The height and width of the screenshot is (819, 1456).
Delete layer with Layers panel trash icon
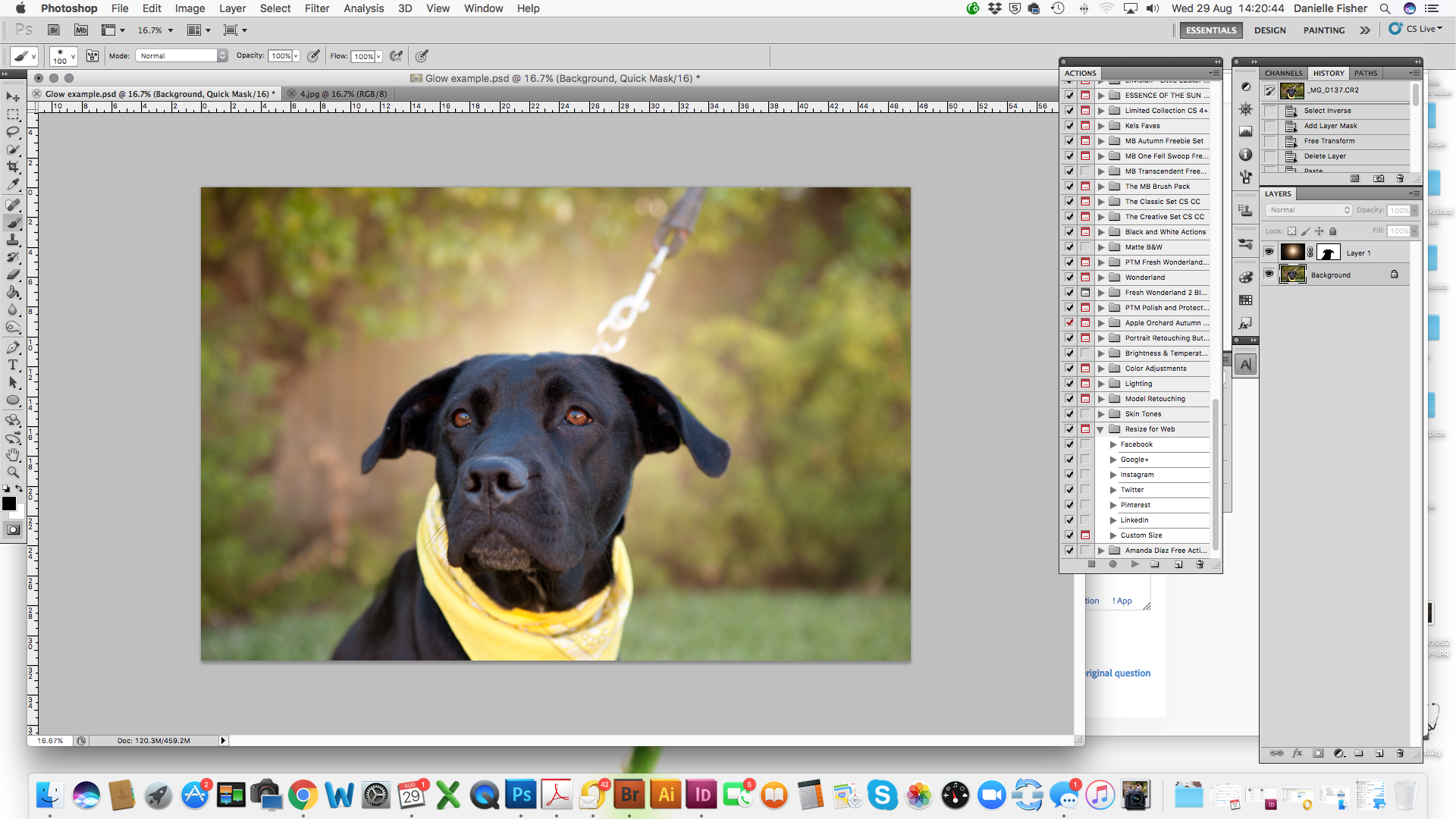coord(1400,753)
